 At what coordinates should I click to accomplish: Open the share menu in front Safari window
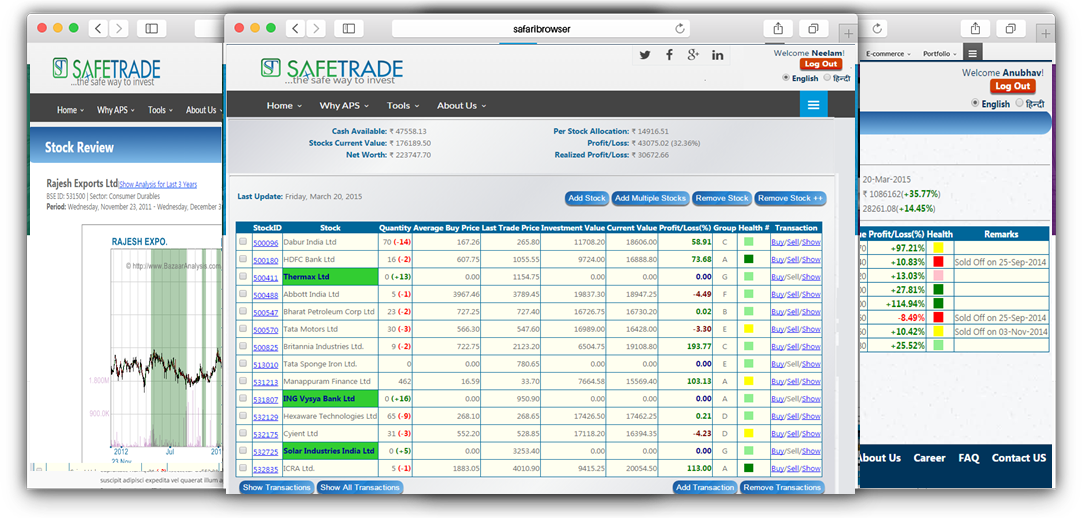point(778,28)
